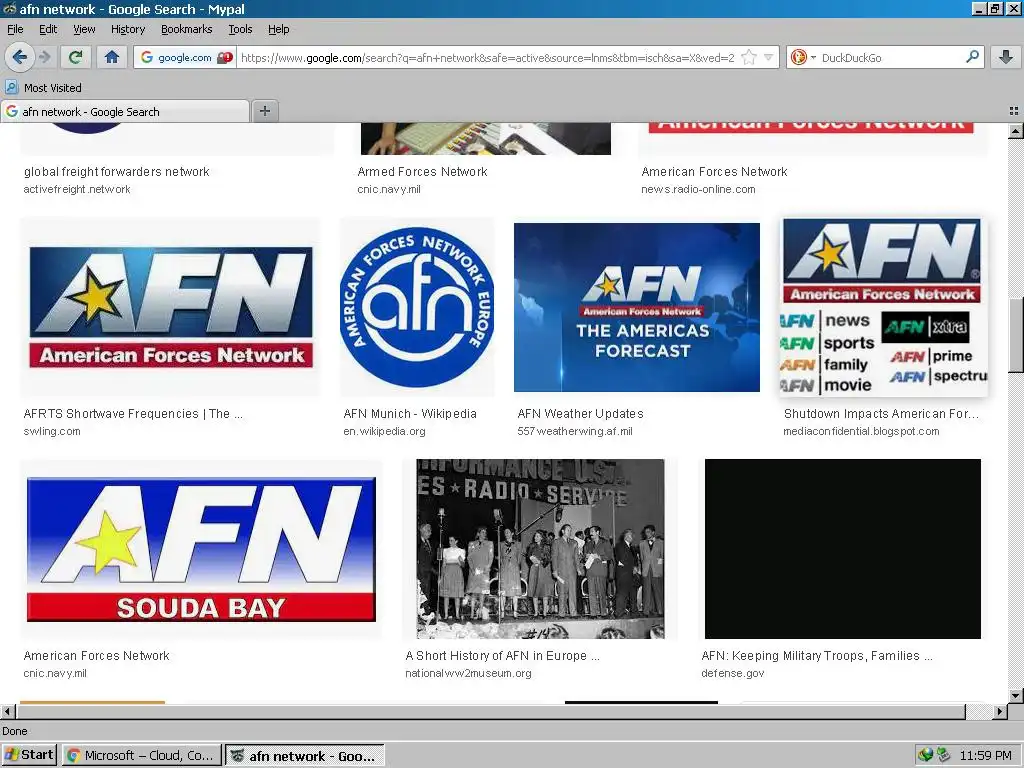Click into the address bar URL
This screenshot has height=768, width=1024.
487,57
